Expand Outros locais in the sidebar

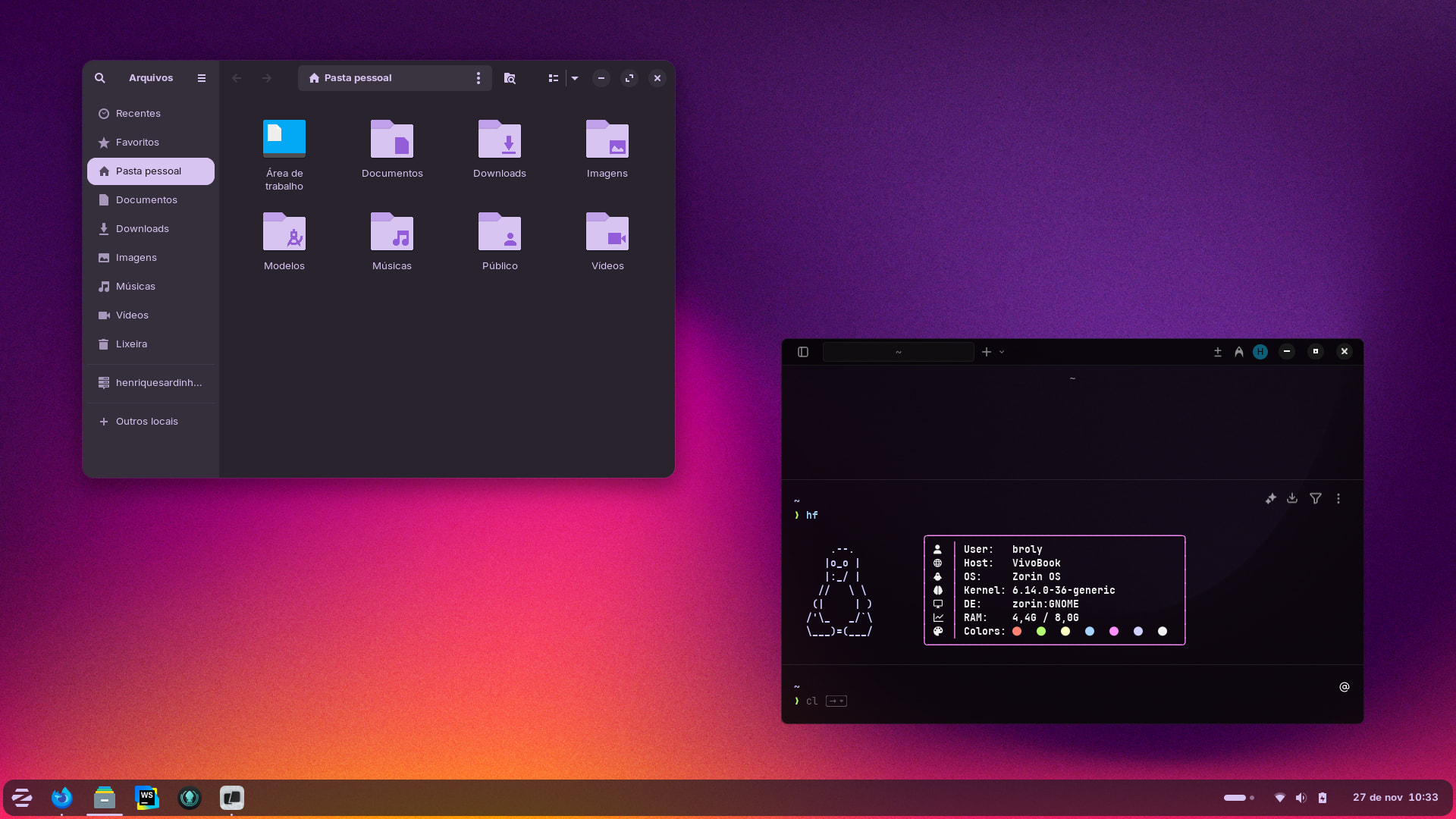(146, 421)
